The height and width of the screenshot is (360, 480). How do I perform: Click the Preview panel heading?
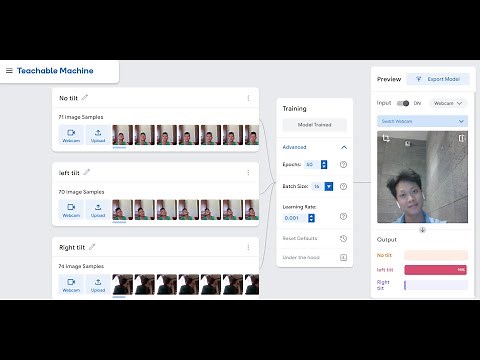[389, 79]
